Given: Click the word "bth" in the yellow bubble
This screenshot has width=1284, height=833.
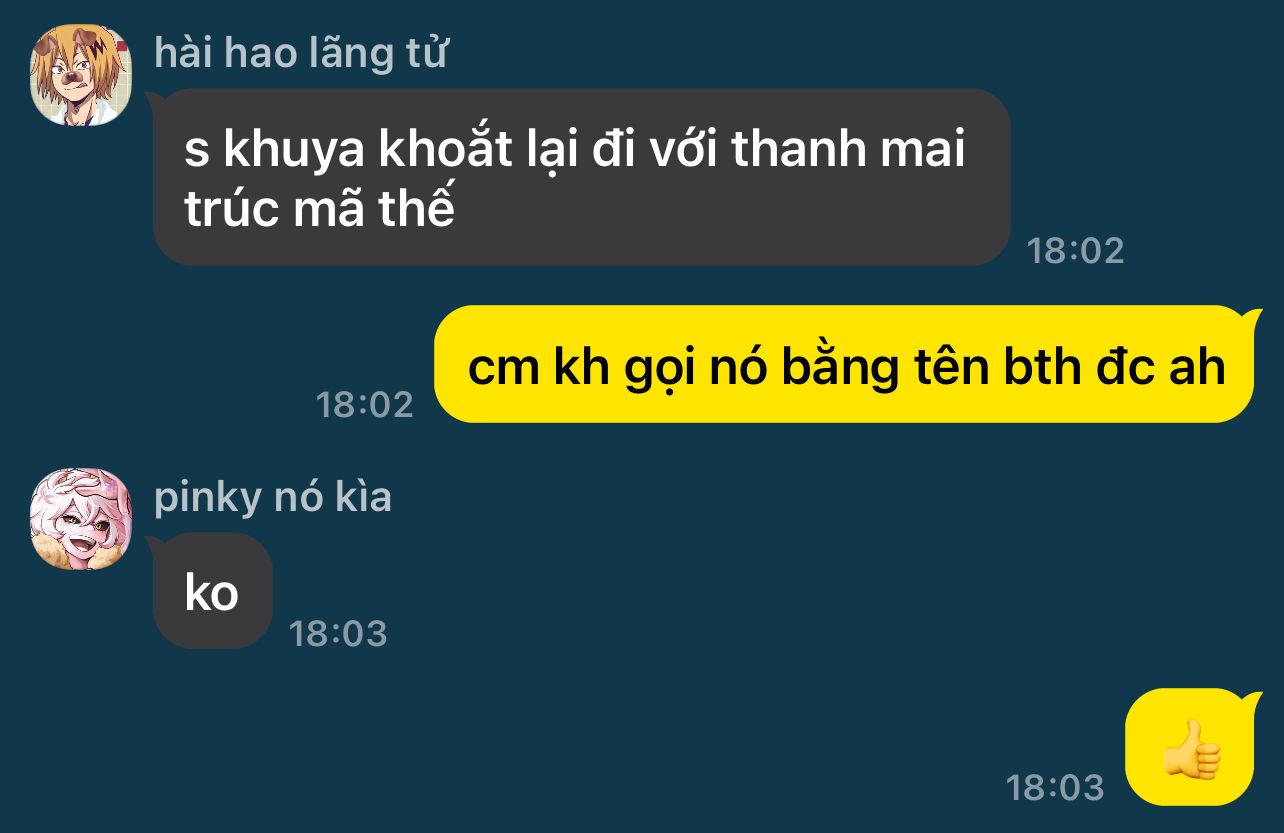Looking at the screenshot, I should [1030, 366].
